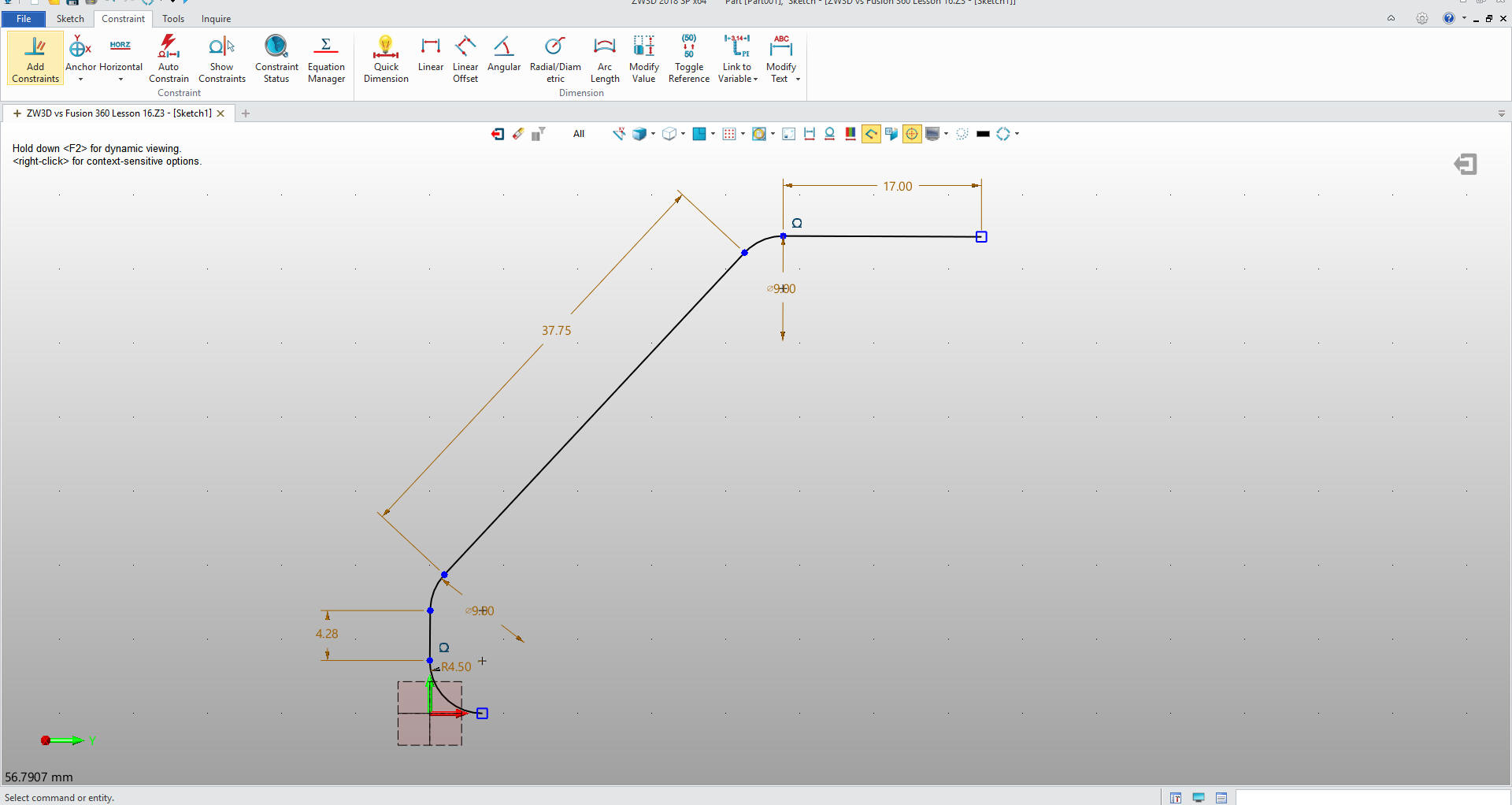This screenshot has width=1512, height=805.
Task: Start the Quick Dimension tool
Action: point(386,58)
